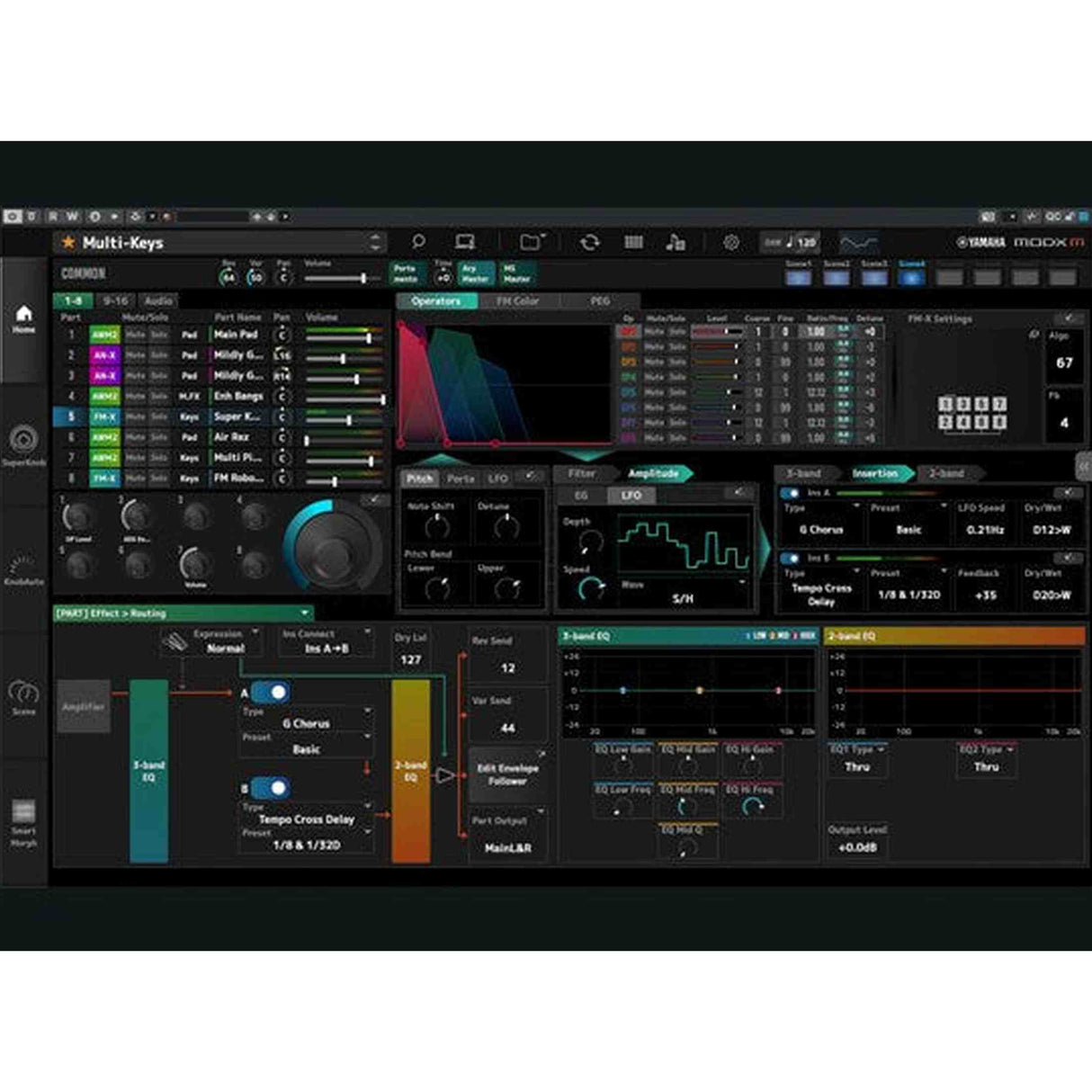Mute part 1 Main Pad
This screenshot has width=1092, height=1092.
(x=135, y=335)
